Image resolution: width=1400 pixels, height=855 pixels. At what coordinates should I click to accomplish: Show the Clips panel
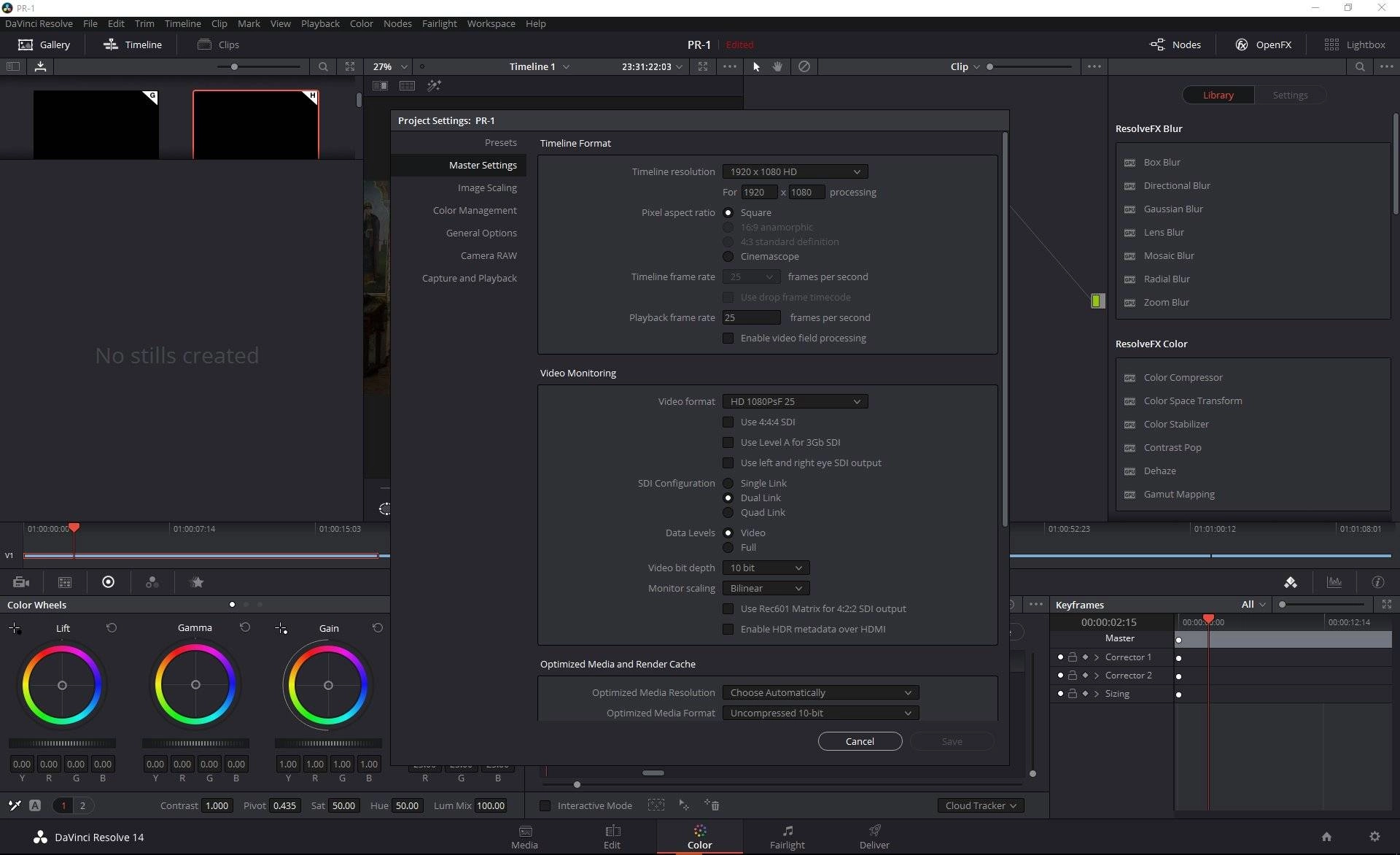tap(218, 45)
